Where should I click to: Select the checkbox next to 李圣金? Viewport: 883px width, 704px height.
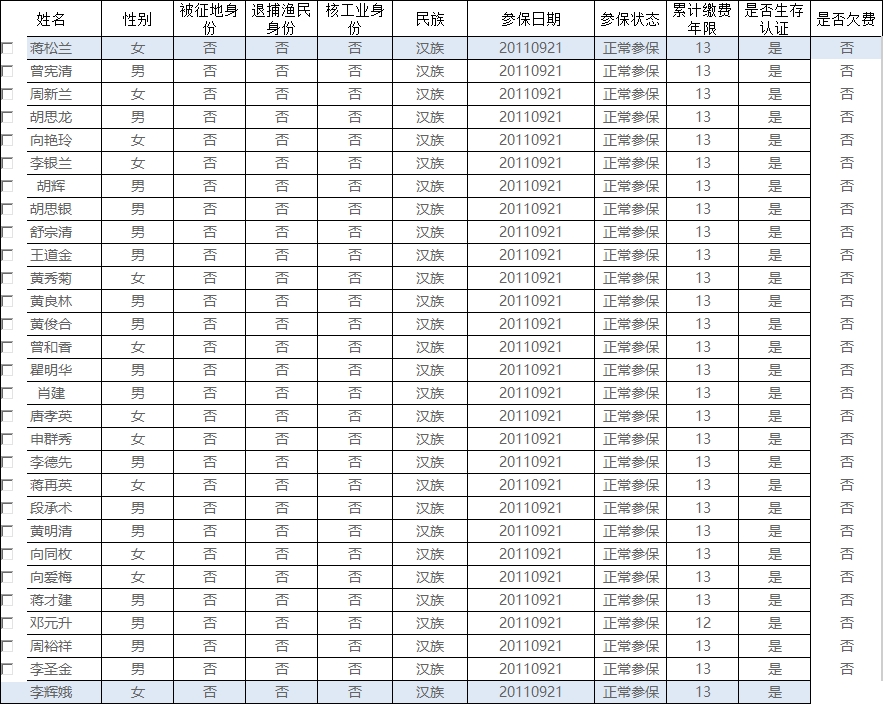click(x=8, y=669)
